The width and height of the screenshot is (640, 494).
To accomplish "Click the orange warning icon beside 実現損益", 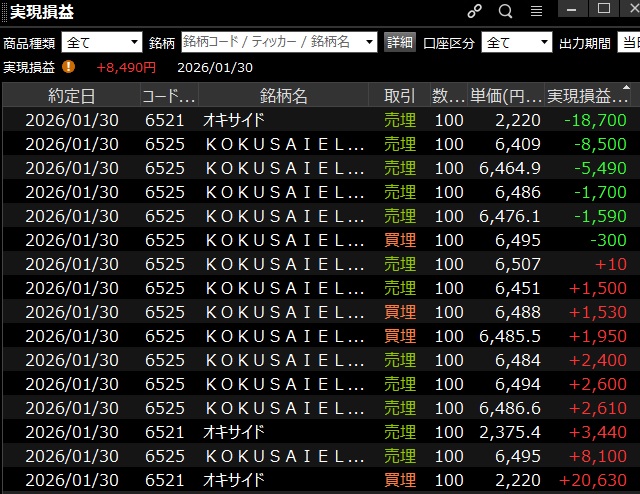I will (69, 67).
